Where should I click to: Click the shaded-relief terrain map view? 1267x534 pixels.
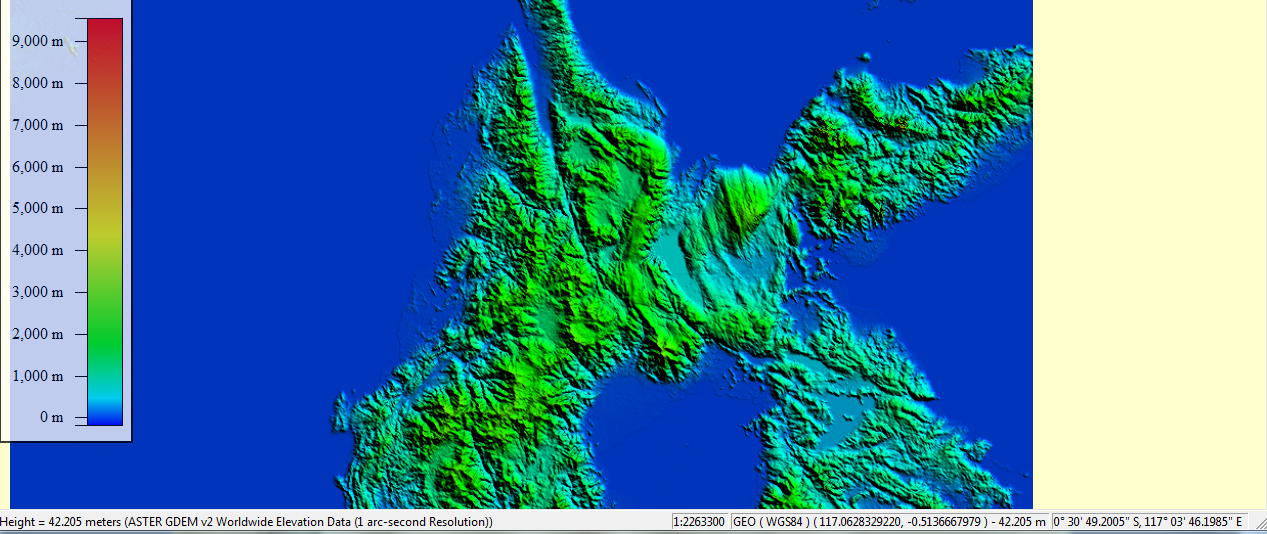click(x=521, y=254)
